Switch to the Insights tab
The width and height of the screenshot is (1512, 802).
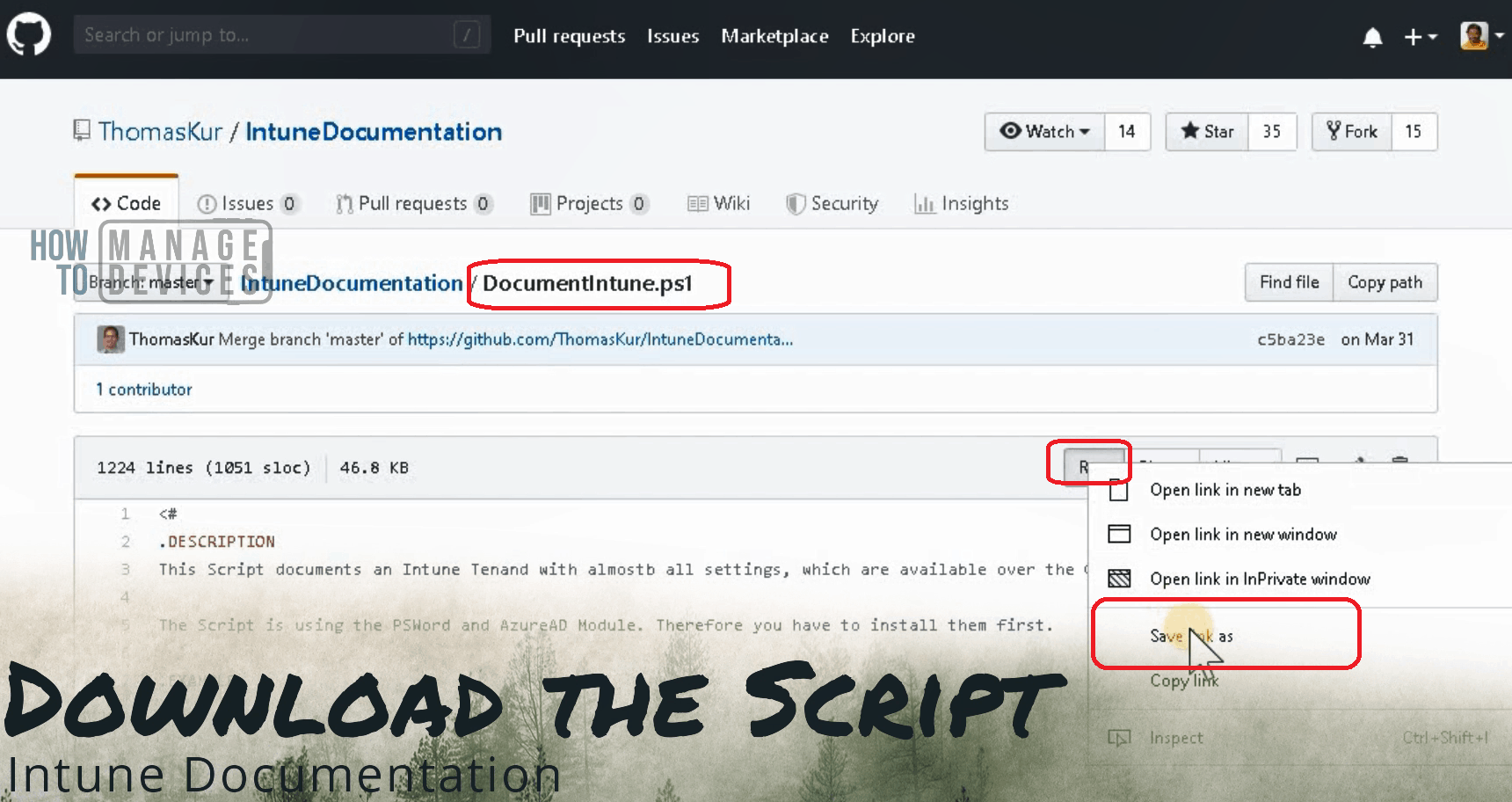pos(962,204)
